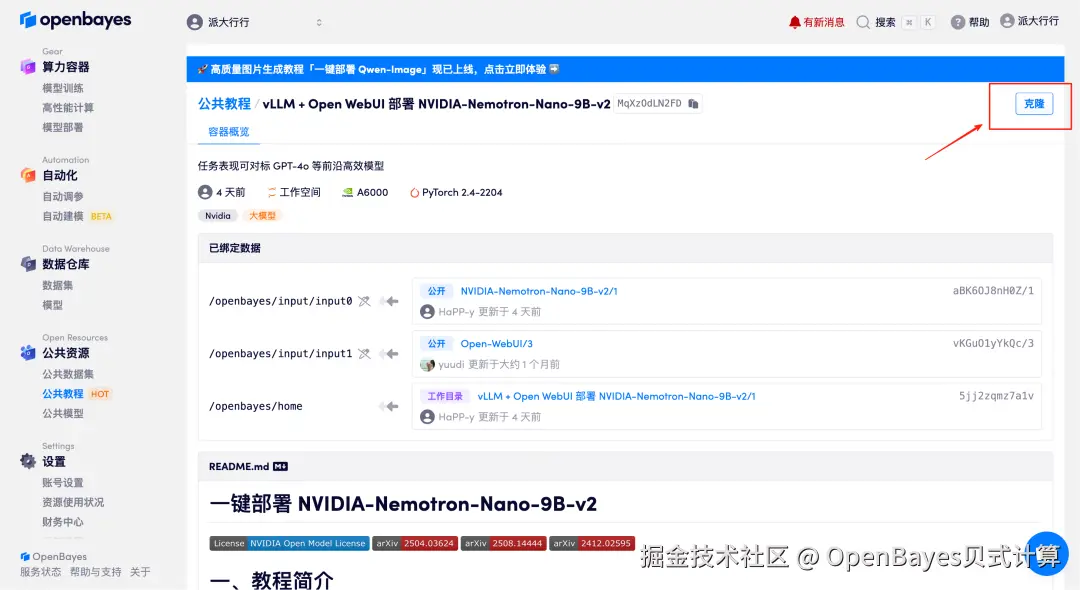Click the dataset ID aBK60J8nH0Z/1

(993, 291)
